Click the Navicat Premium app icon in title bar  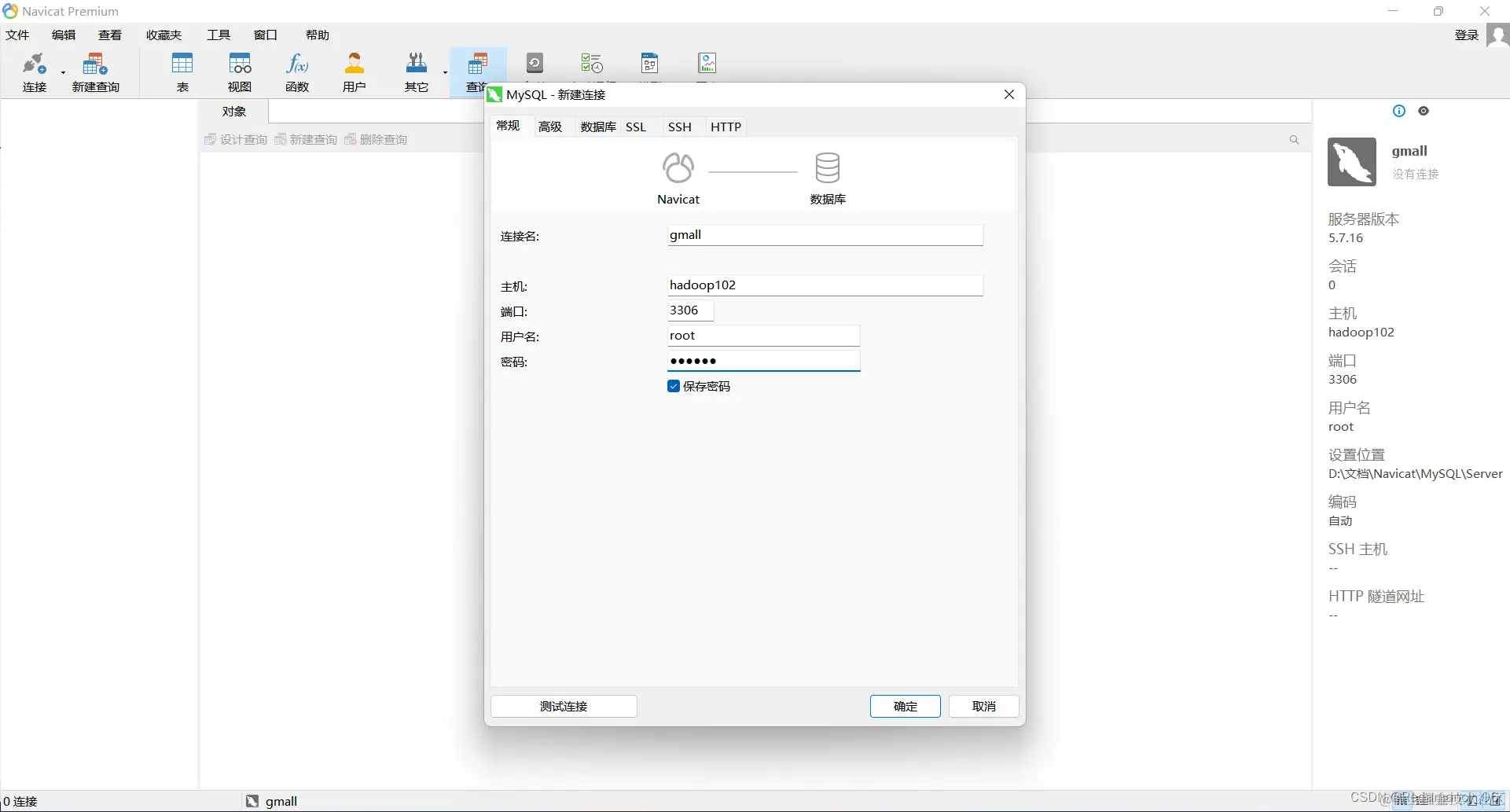10,11
